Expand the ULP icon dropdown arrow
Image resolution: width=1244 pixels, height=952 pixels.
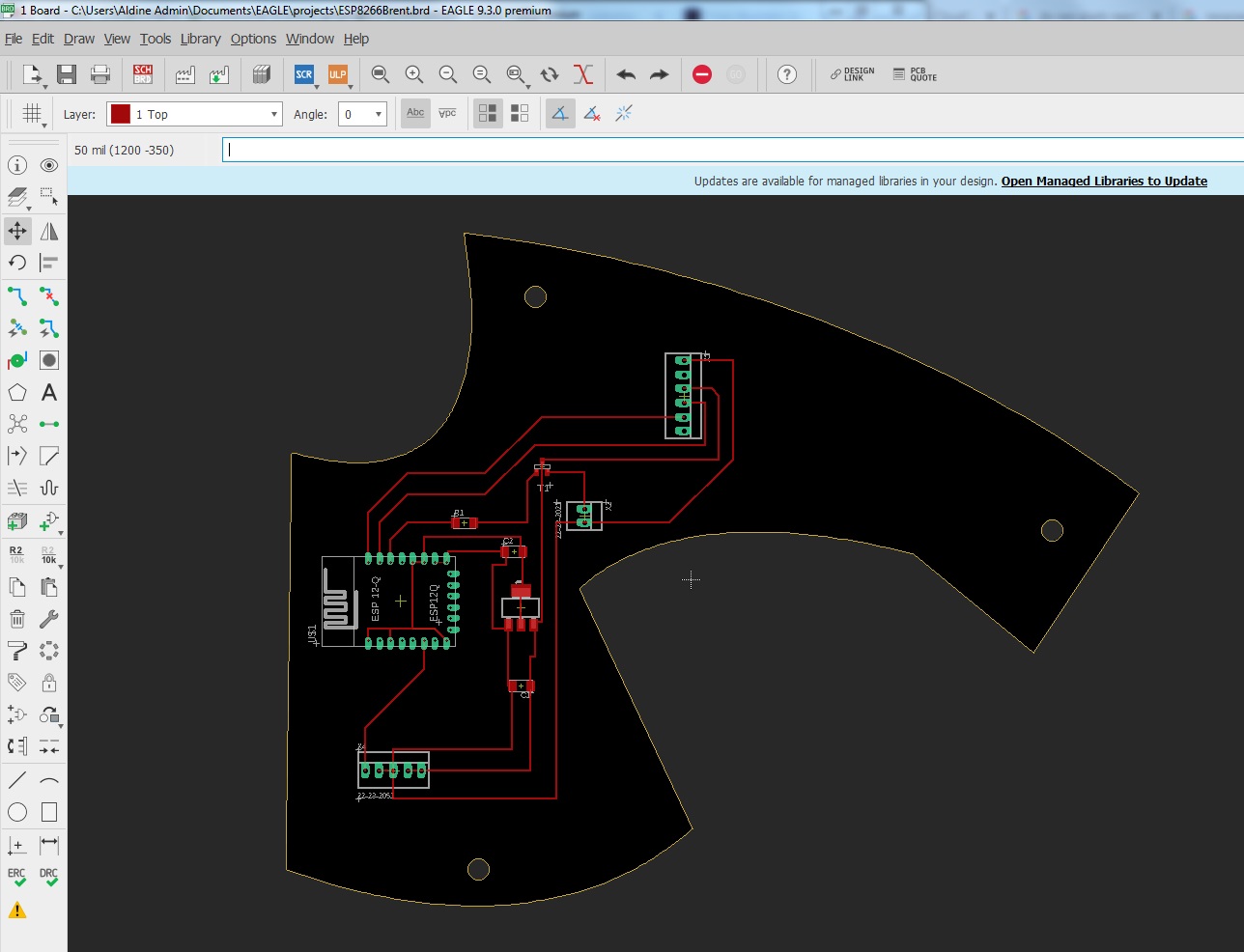tap(350, 87)
